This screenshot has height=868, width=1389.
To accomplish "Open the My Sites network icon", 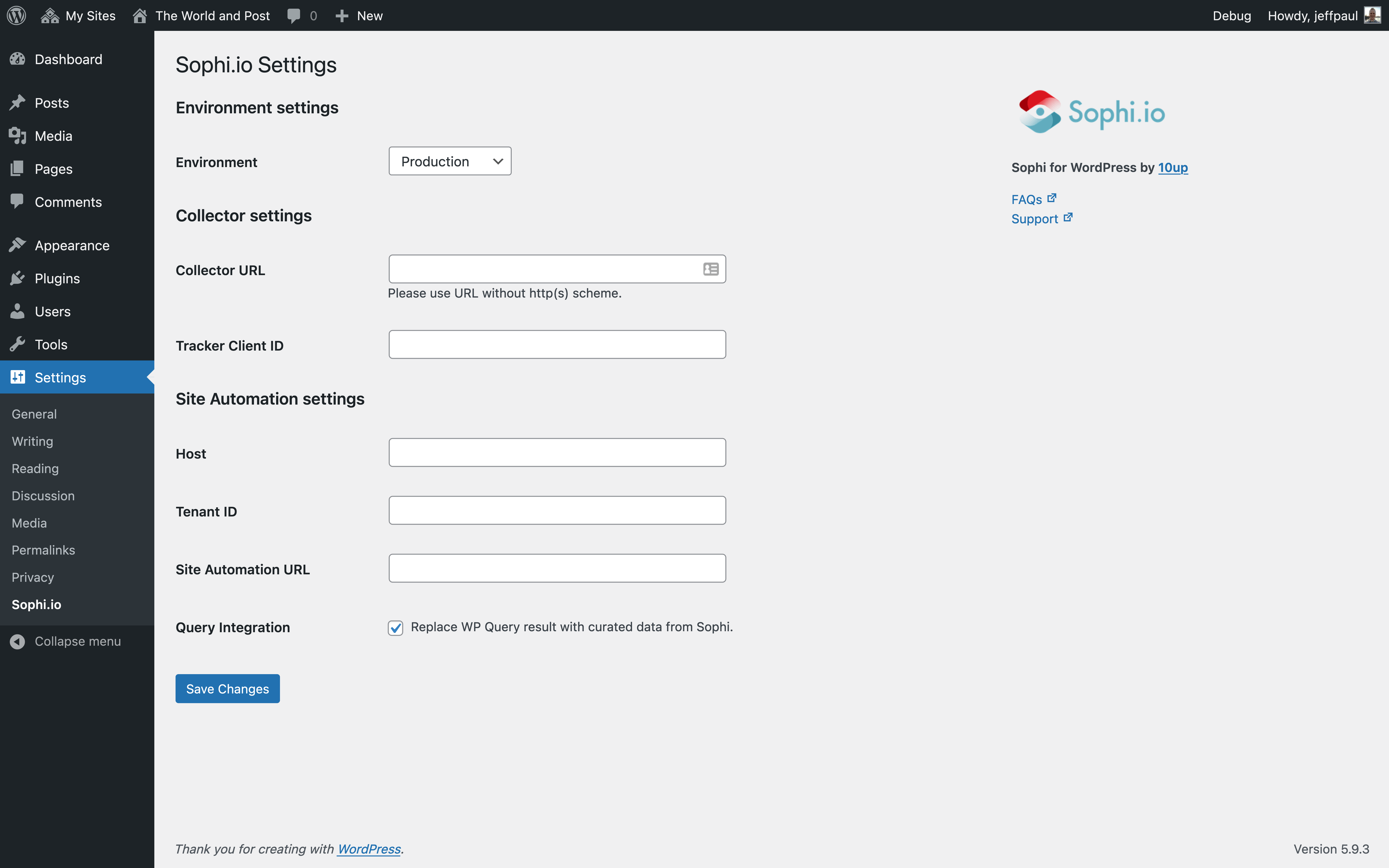I will (50, 15).
